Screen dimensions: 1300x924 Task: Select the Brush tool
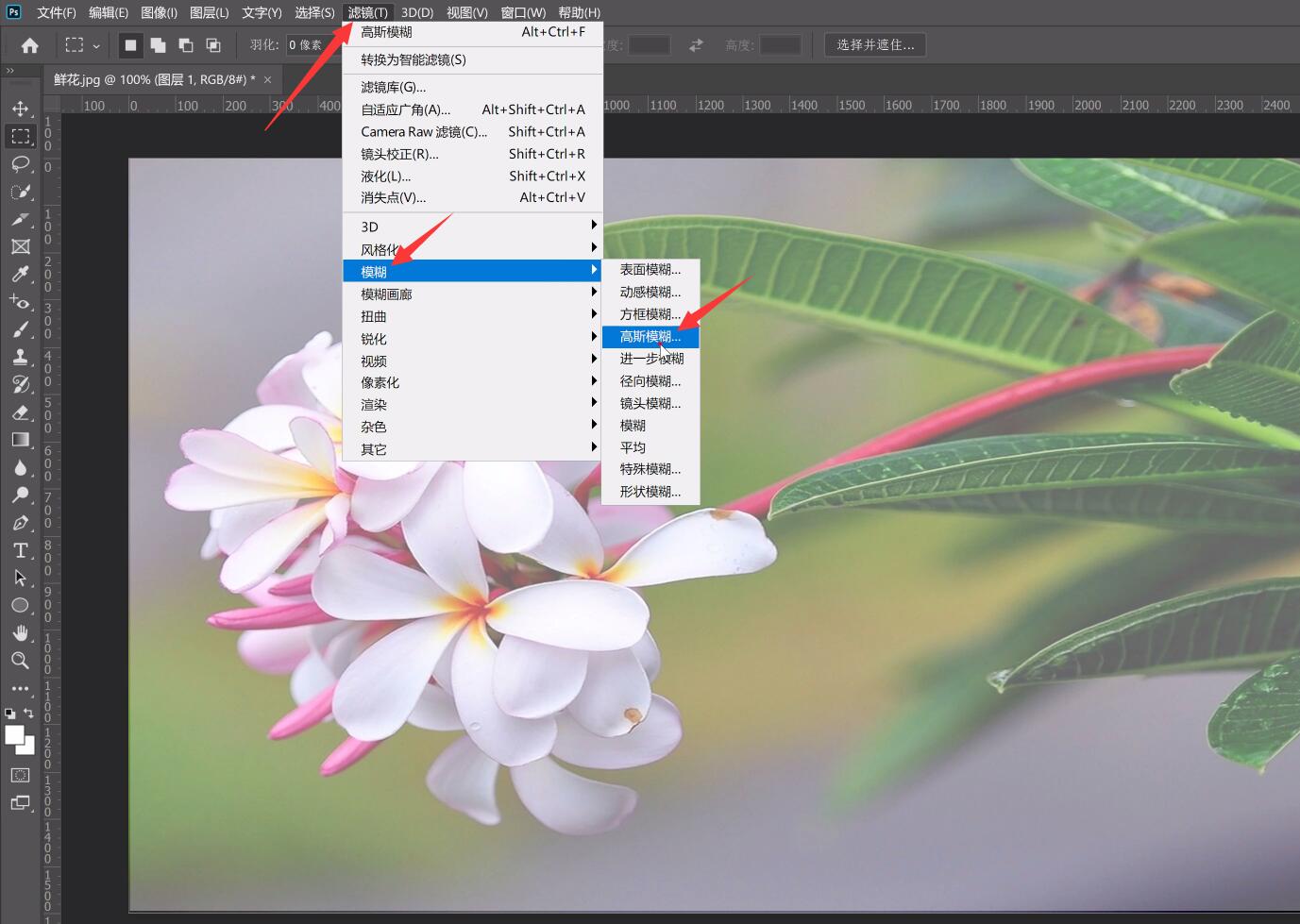(20, 329)
